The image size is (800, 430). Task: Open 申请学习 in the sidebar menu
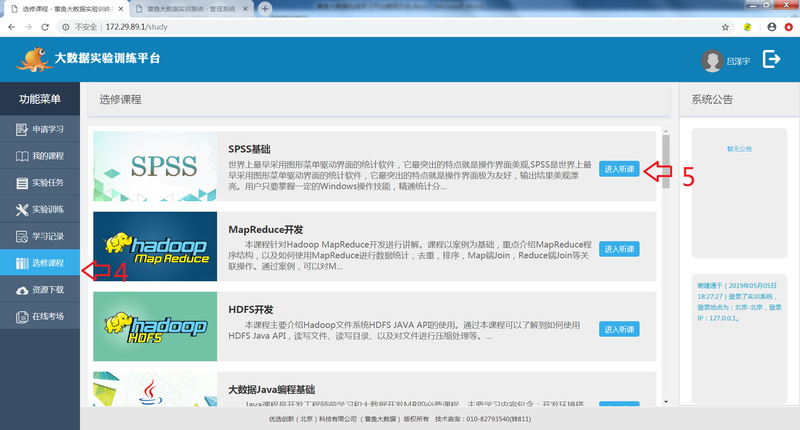[x=40, y=129]
